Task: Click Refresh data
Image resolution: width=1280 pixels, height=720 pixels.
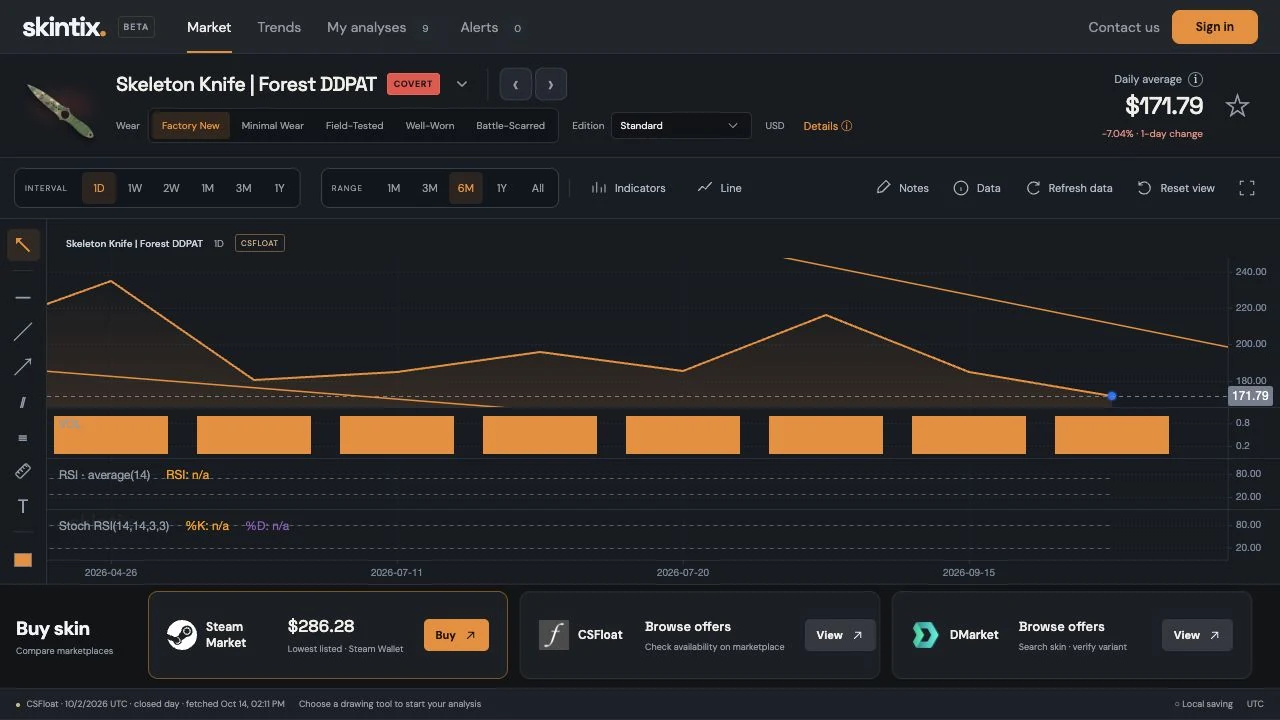Action: [x=1069, y=188]
